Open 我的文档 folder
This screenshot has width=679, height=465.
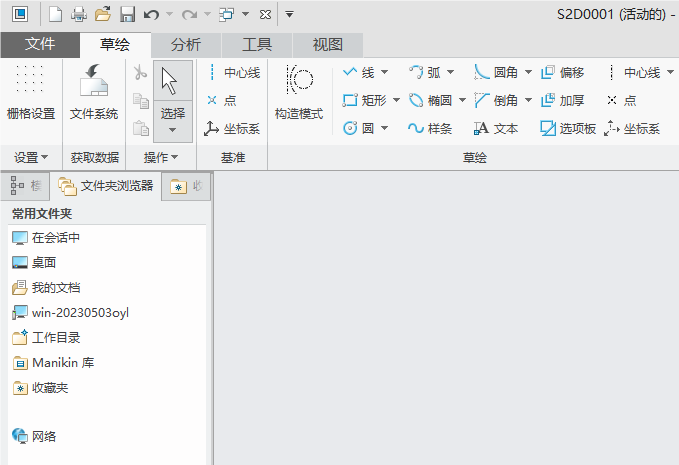46,288
